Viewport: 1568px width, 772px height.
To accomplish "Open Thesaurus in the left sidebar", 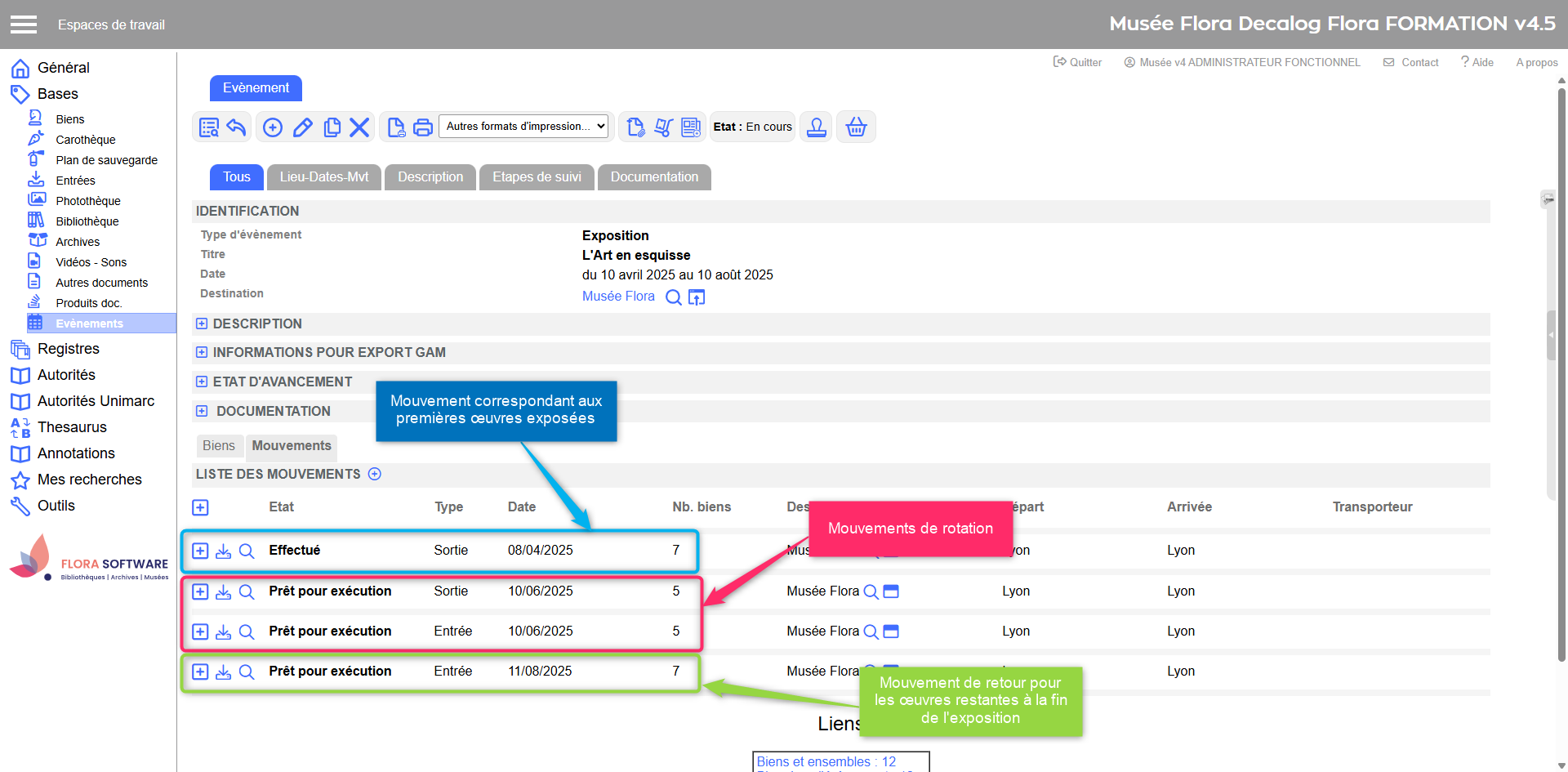I will coord(72,427).
